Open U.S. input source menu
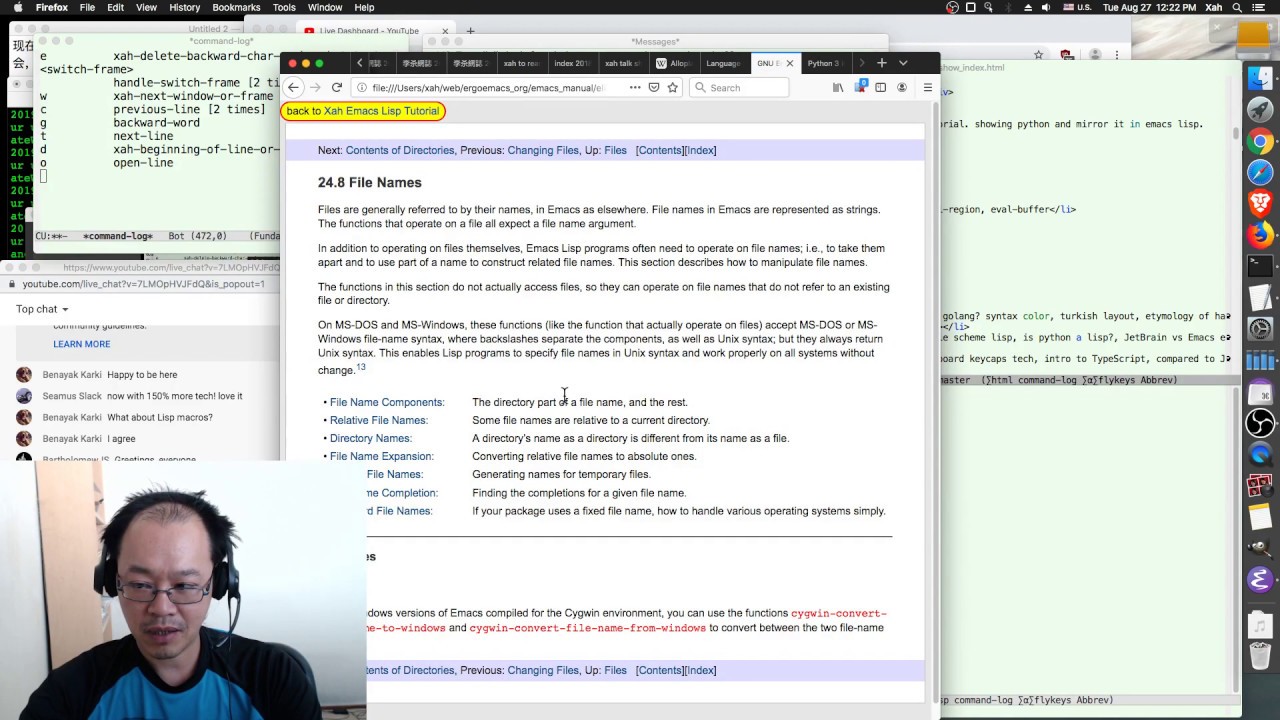Viewport: 1280px width, 720px height. 1076,7
